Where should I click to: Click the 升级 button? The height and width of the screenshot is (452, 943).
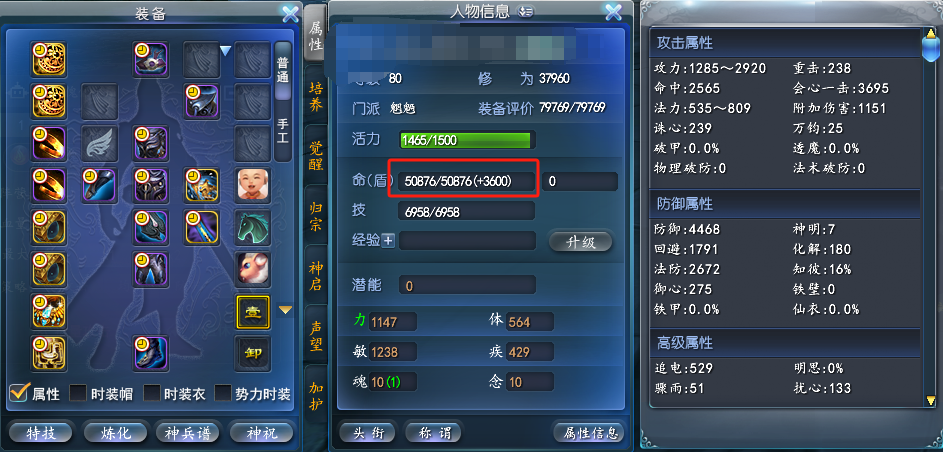pyautogui.click(x=580, y=242)
